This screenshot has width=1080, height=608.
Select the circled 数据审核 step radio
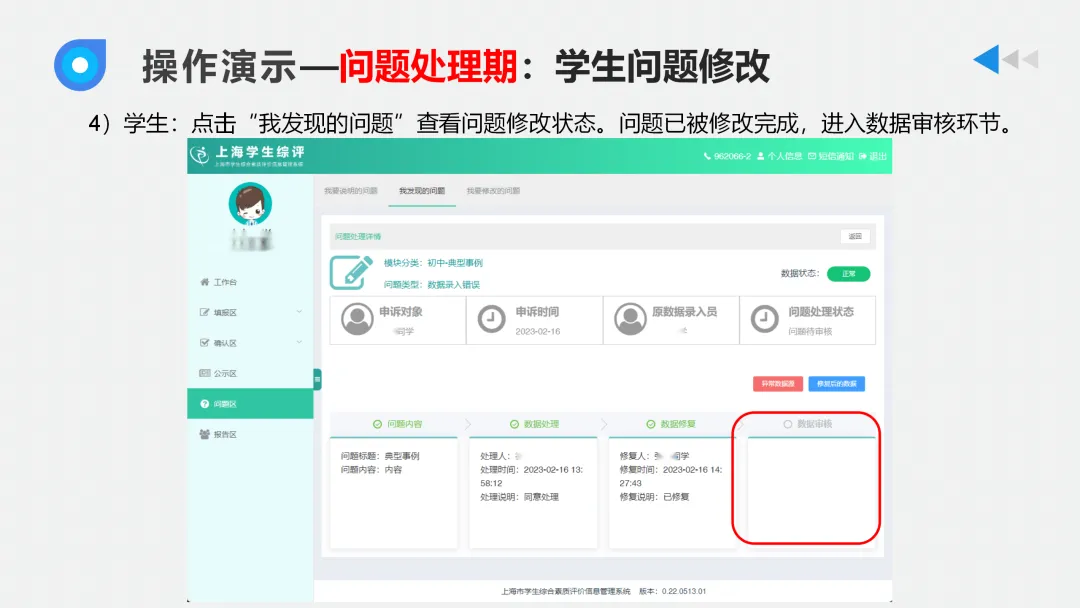point(788,423)
